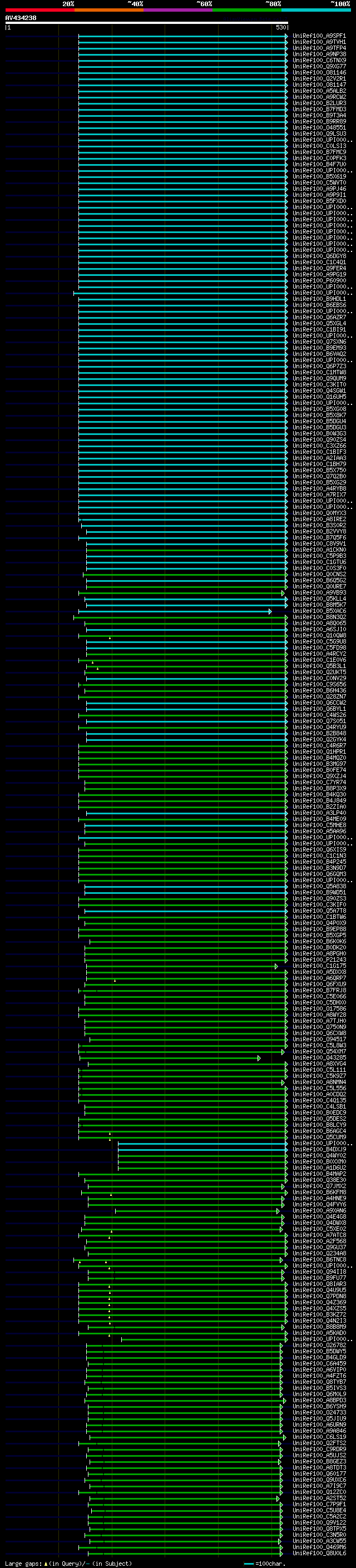The height and width of the screenshot is (1568, 356).
Task: Select the UniRef100_B9HDL1 label
Action: 319,299
